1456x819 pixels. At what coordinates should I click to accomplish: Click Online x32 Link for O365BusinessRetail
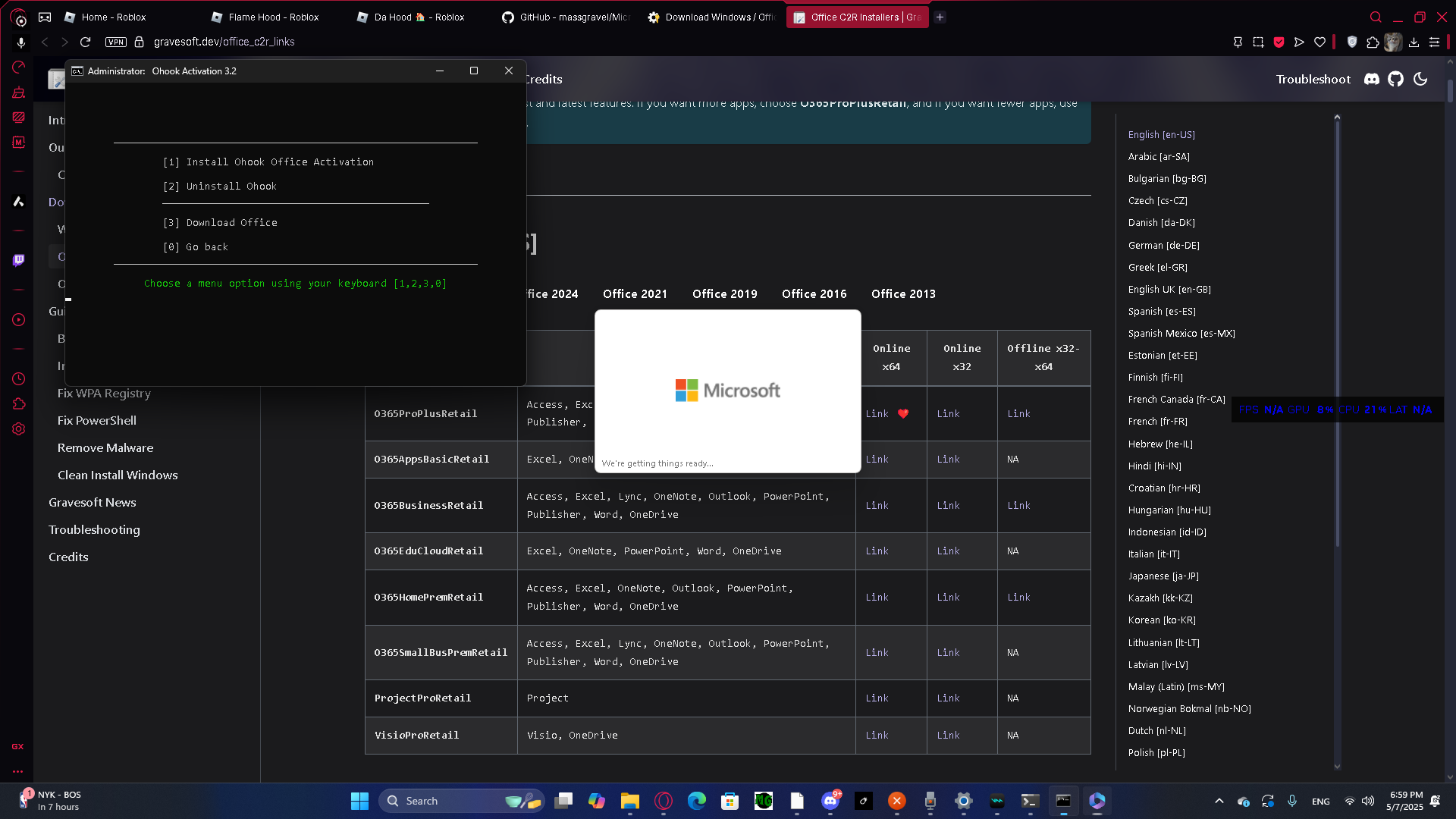(948, 506)
